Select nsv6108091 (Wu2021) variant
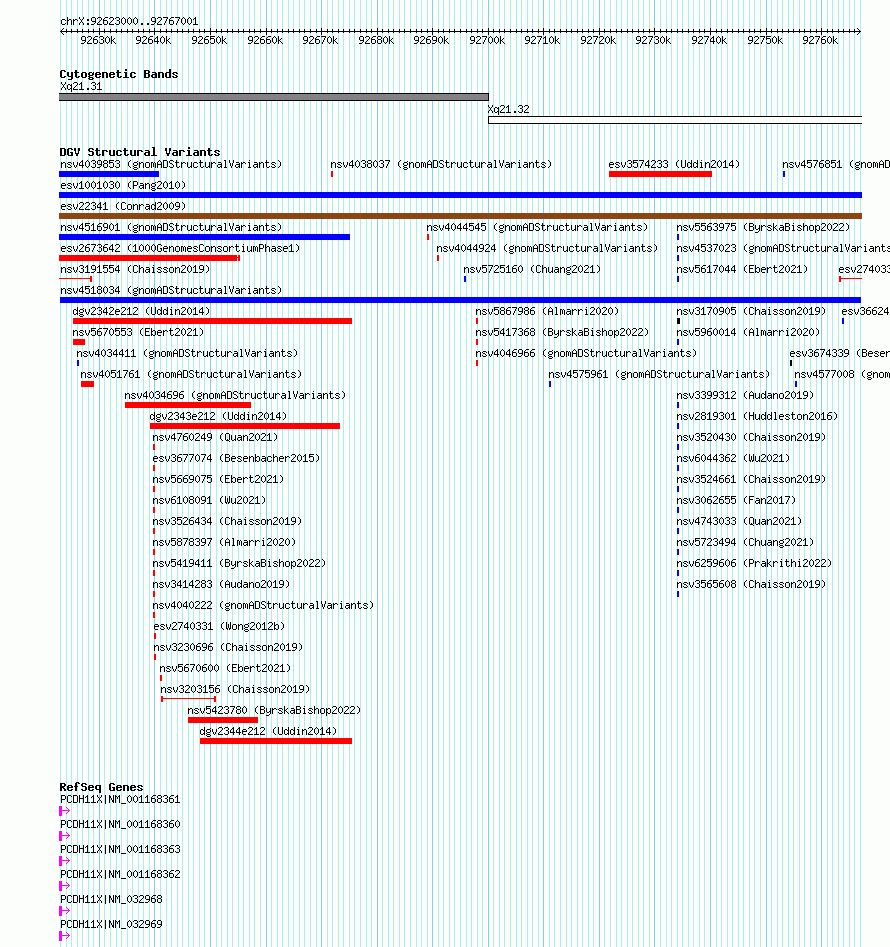Screen dimensions: 890x947 [209, 500]
